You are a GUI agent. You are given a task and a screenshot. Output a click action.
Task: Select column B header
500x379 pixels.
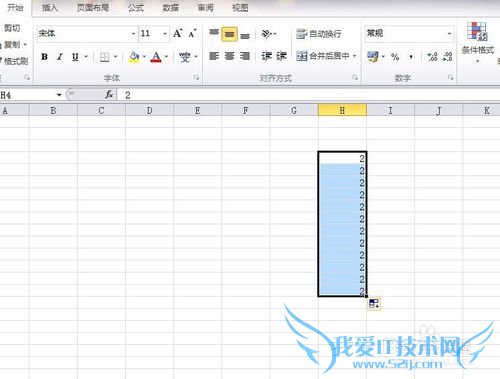click(53, 110)
